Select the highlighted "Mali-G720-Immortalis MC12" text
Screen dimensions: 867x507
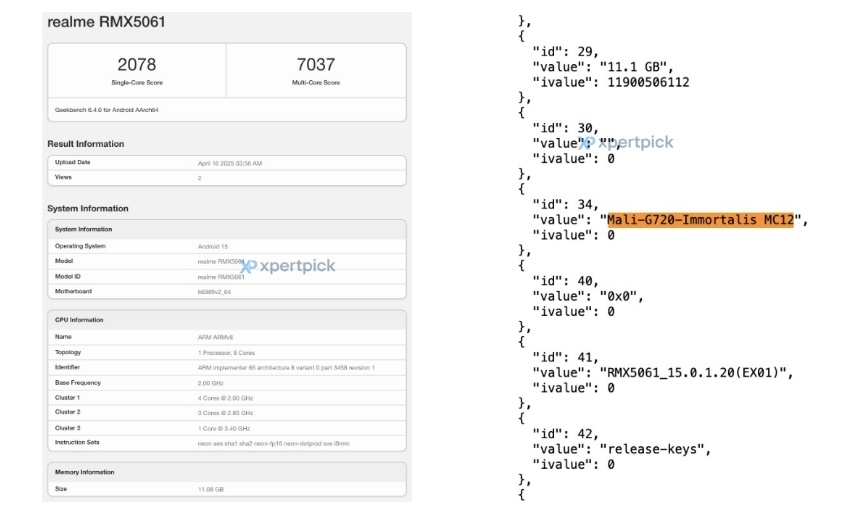click(701, 219)
